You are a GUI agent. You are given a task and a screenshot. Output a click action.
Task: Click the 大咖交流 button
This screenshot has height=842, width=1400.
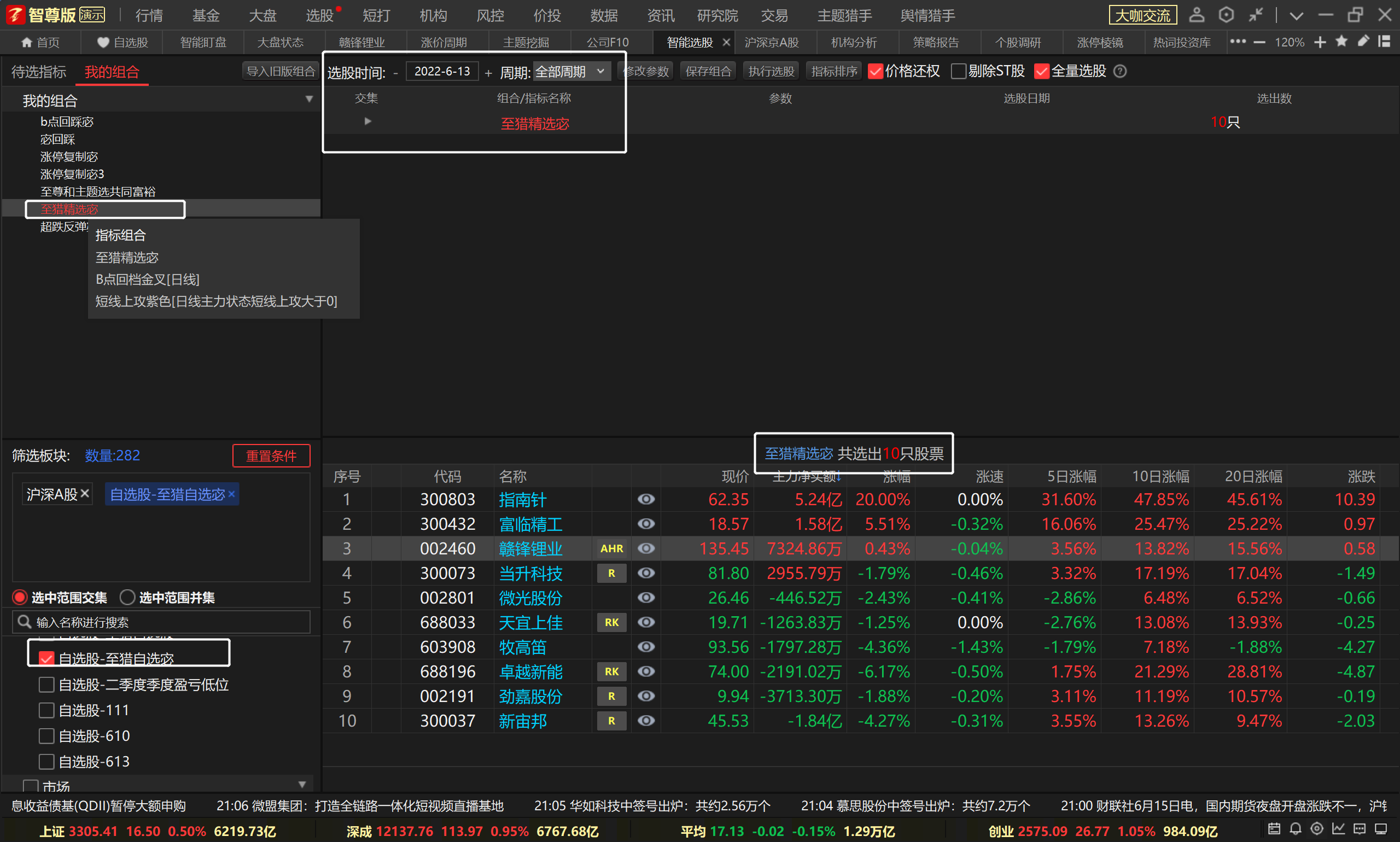(x=1143, y=15)
